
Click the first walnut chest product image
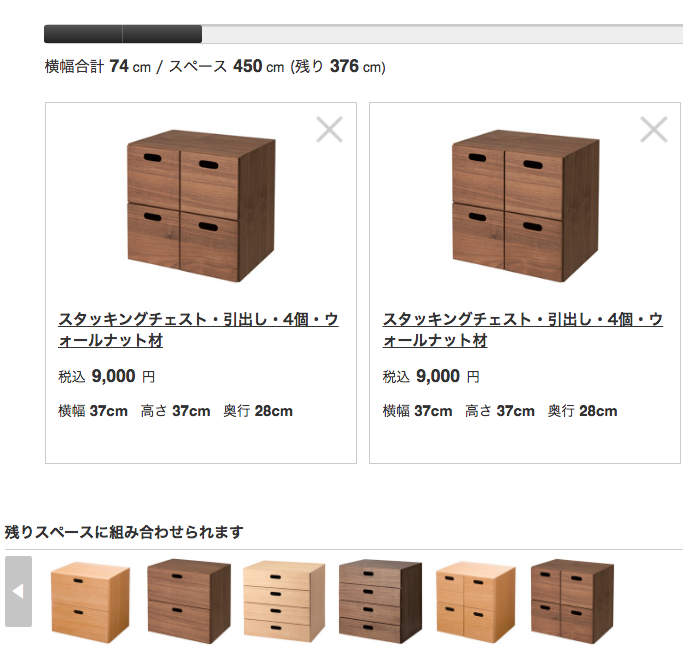coord(201,206)
